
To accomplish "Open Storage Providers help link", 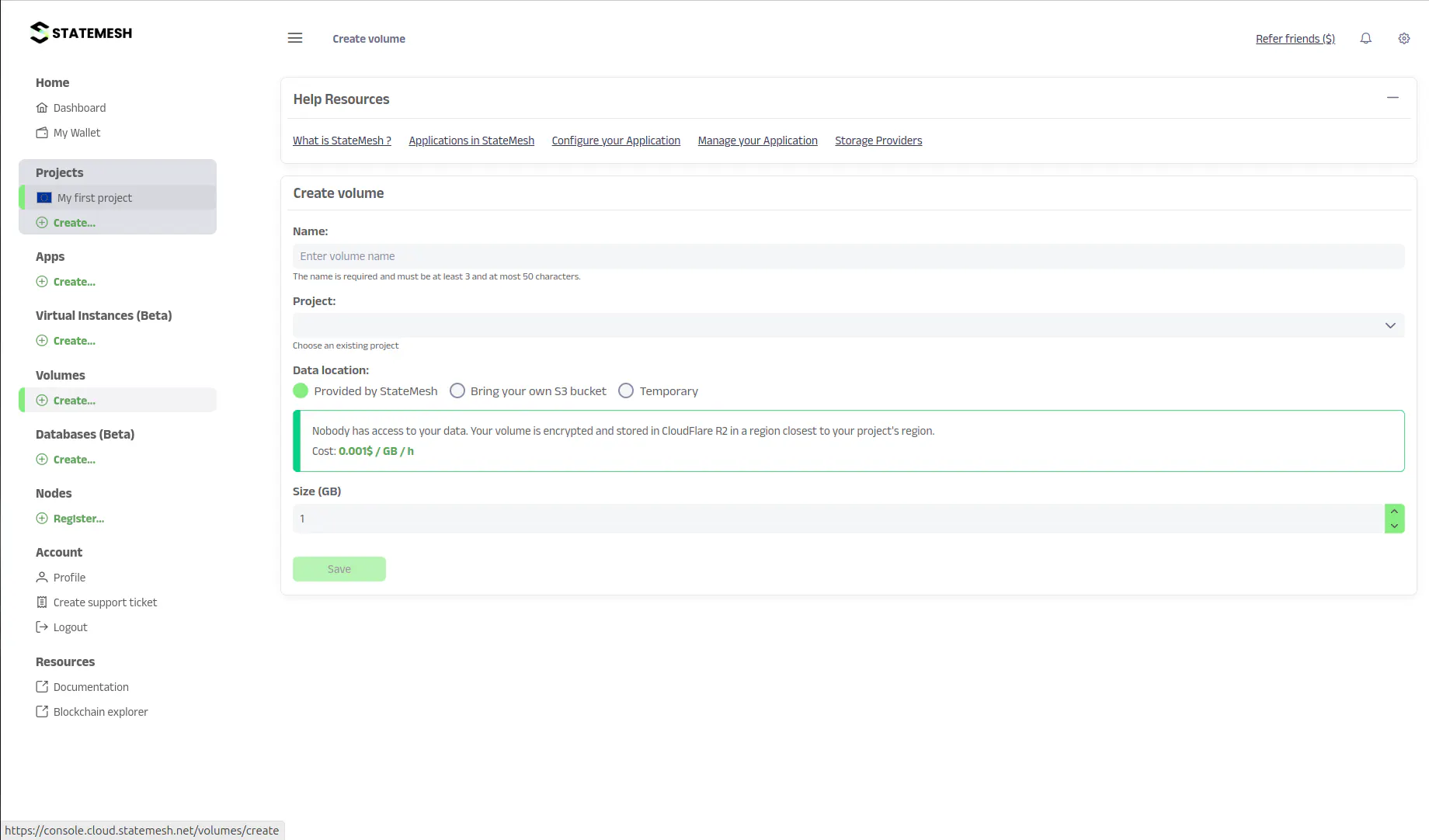I will click(878, 141).
